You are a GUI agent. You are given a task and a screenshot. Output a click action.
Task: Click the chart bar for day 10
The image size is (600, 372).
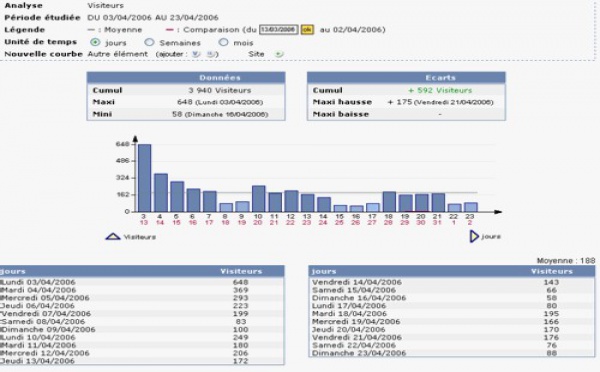point(259,199)
